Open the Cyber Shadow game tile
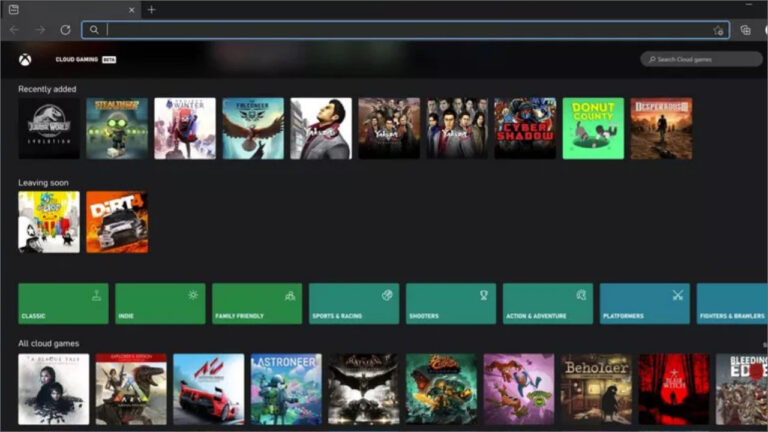768x432 pixels. pyautogui.click(x=525, y=128)
